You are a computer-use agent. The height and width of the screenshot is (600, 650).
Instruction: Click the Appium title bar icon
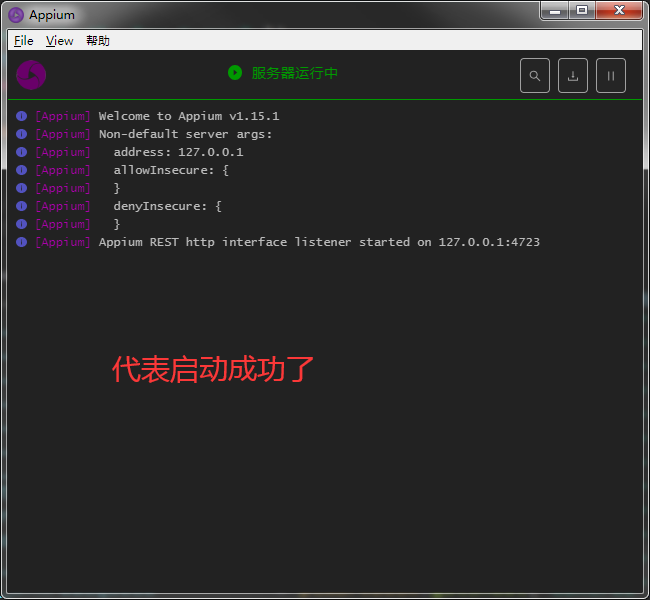coord(16,15)
